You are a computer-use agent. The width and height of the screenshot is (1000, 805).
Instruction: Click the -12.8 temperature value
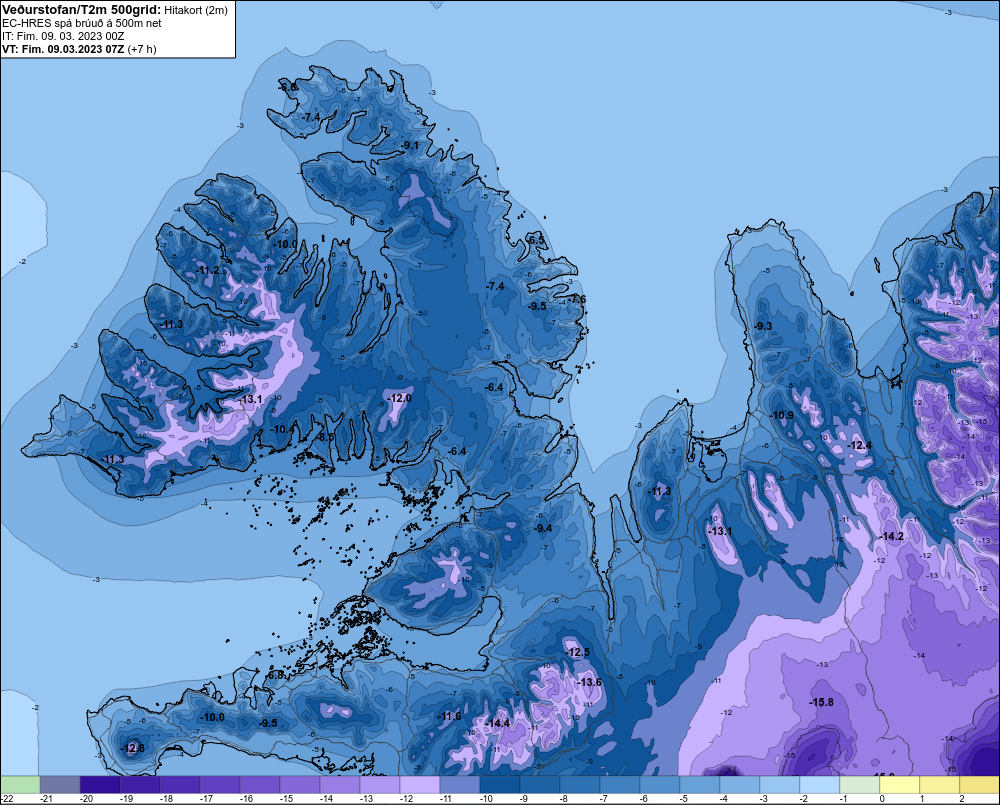tap(133, 748)
